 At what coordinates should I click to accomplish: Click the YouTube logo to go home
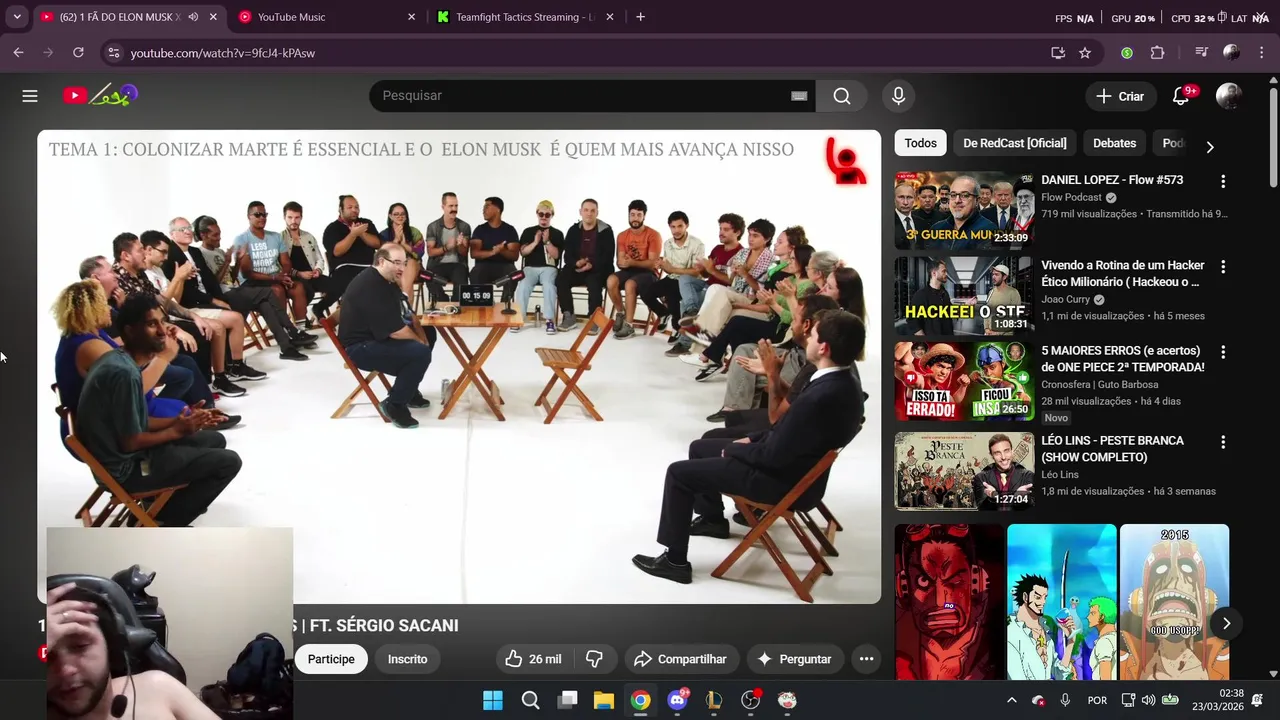(100, 95)
